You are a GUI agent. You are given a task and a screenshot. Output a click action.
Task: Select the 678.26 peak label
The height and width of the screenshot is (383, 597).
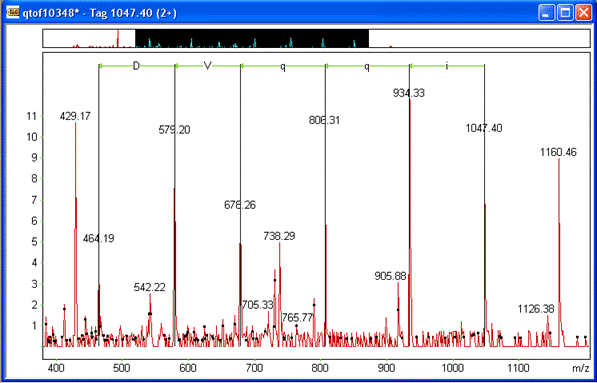240,205
